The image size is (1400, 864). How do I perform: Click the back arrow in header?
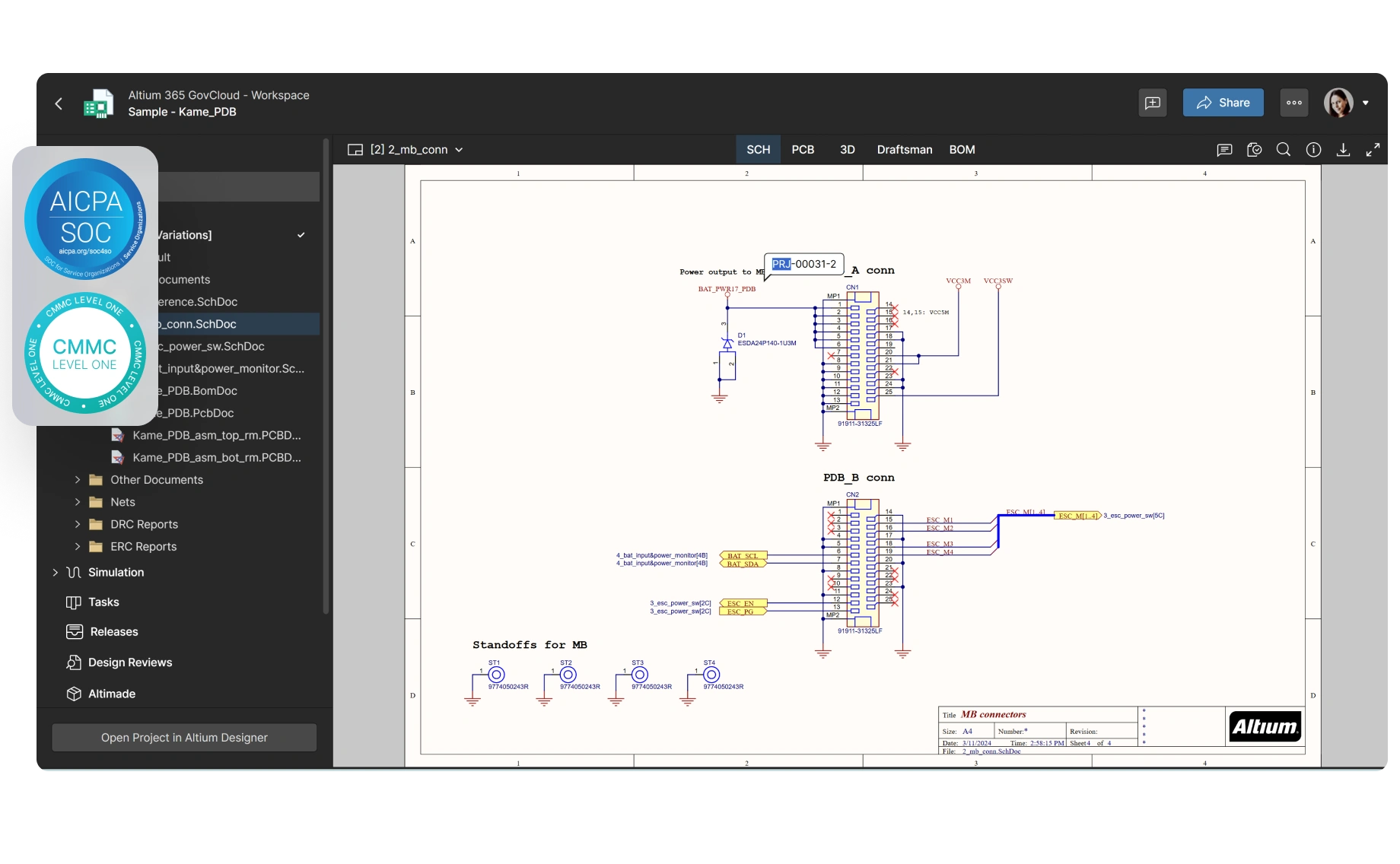point(59,103)
